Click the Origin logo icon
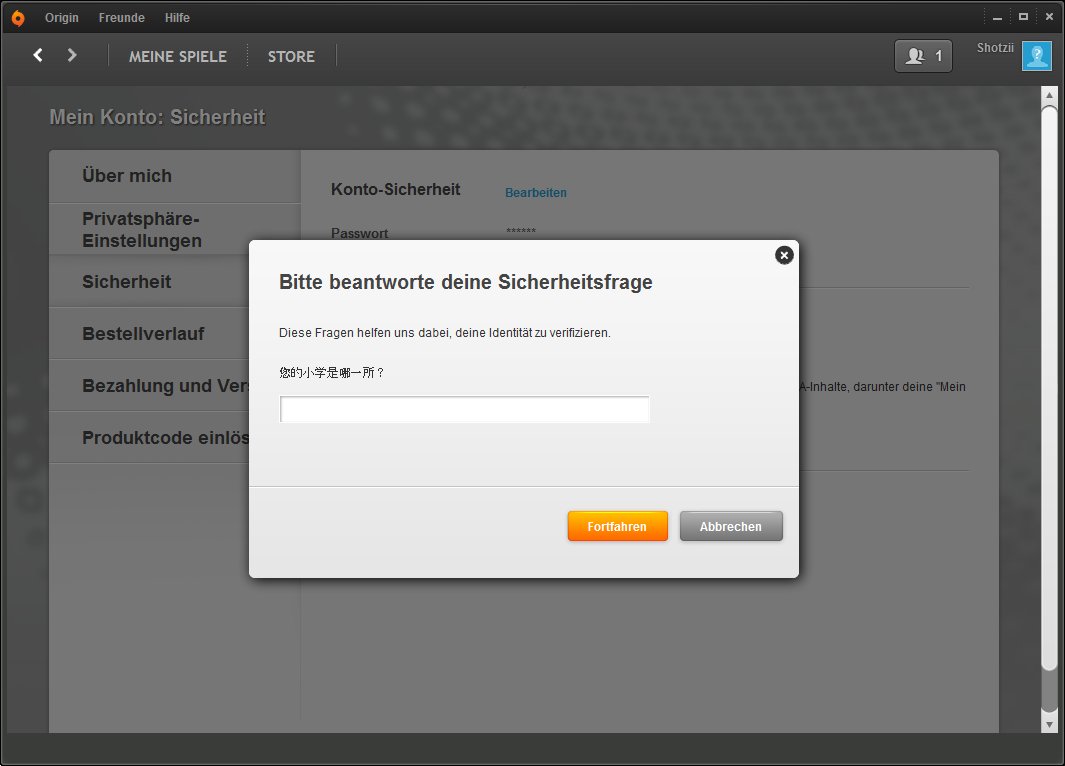The width and height of the screenshot is (1065, 766). point(17,18)
